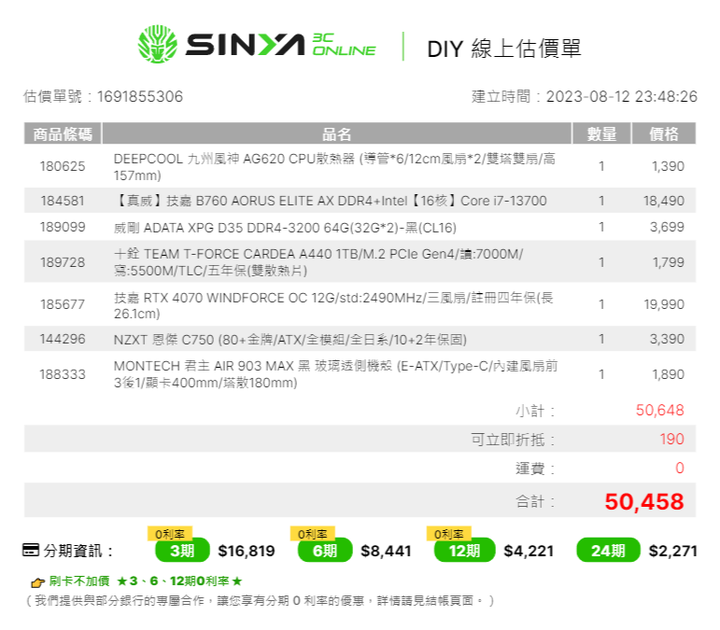Click the green 刷卡不加價 promo text
Screen dimensions: 720x630
click(x=146, y=581)
